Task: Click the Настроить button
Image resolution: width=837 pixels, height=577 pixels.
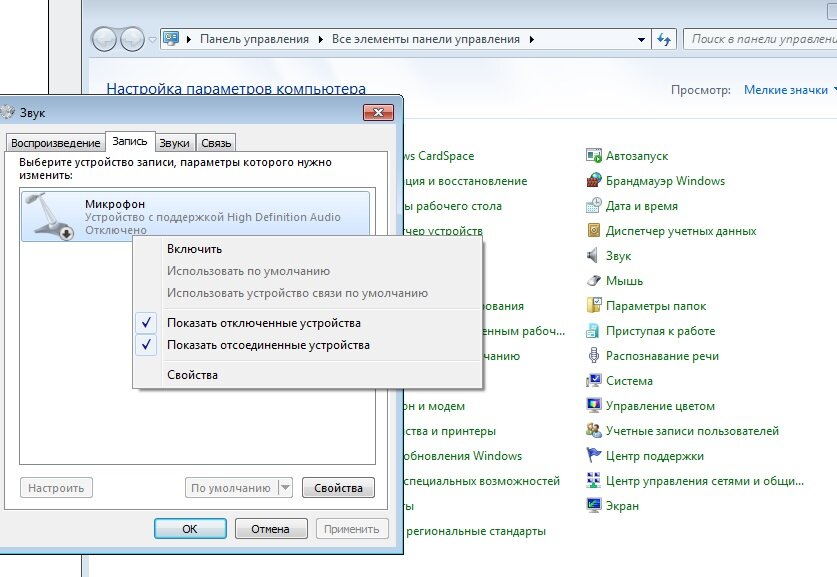Action: click(x=56, y=487)
